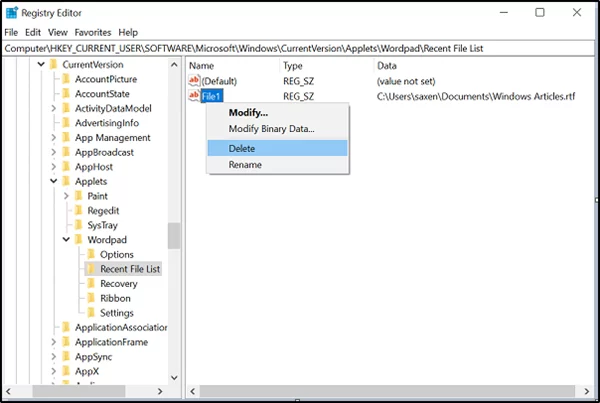Viewport: 600px width, 403px height.
Task: Open the Favorites menu
Action: coord(93,33)
